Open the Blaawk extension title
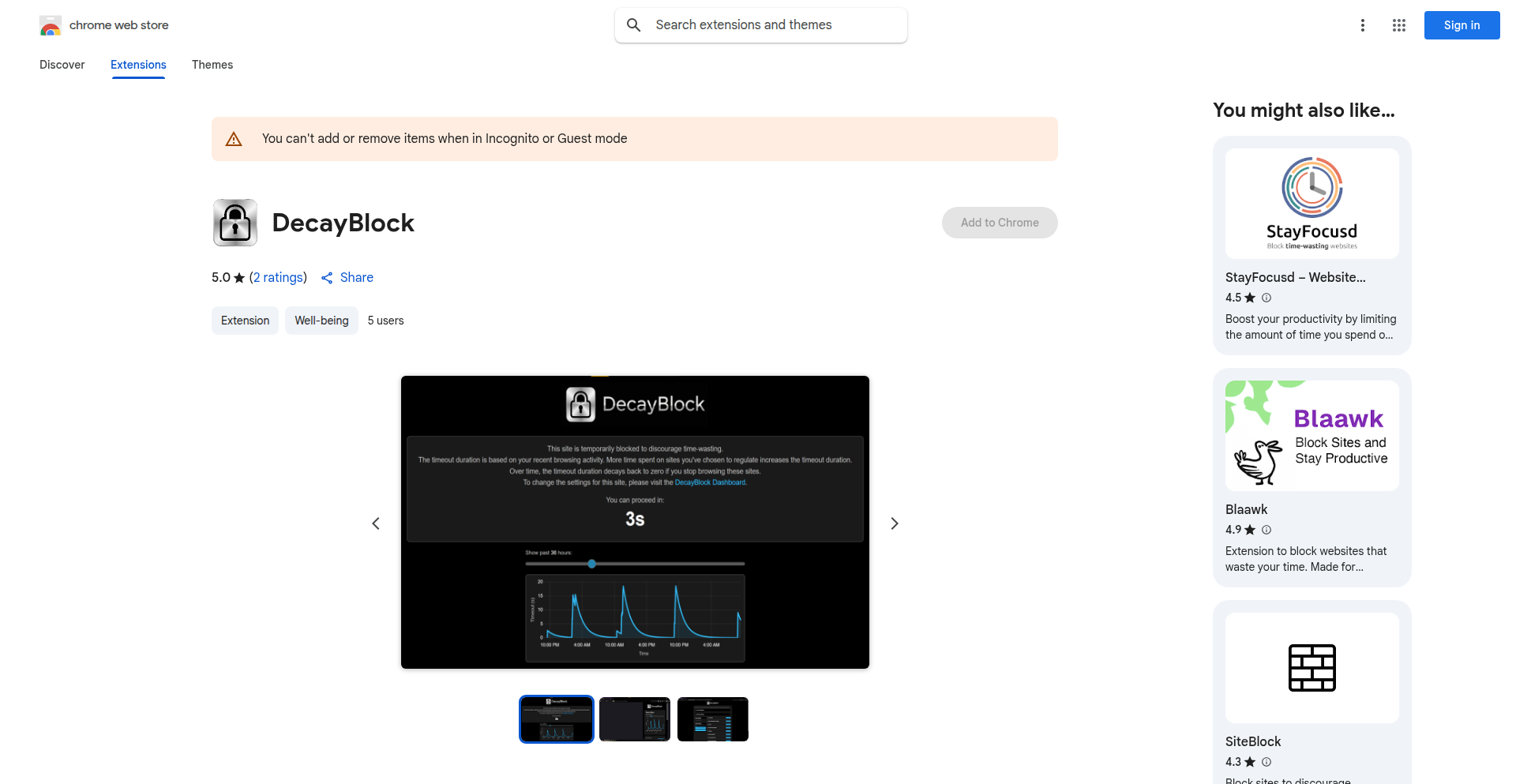 click(1247, 510)
